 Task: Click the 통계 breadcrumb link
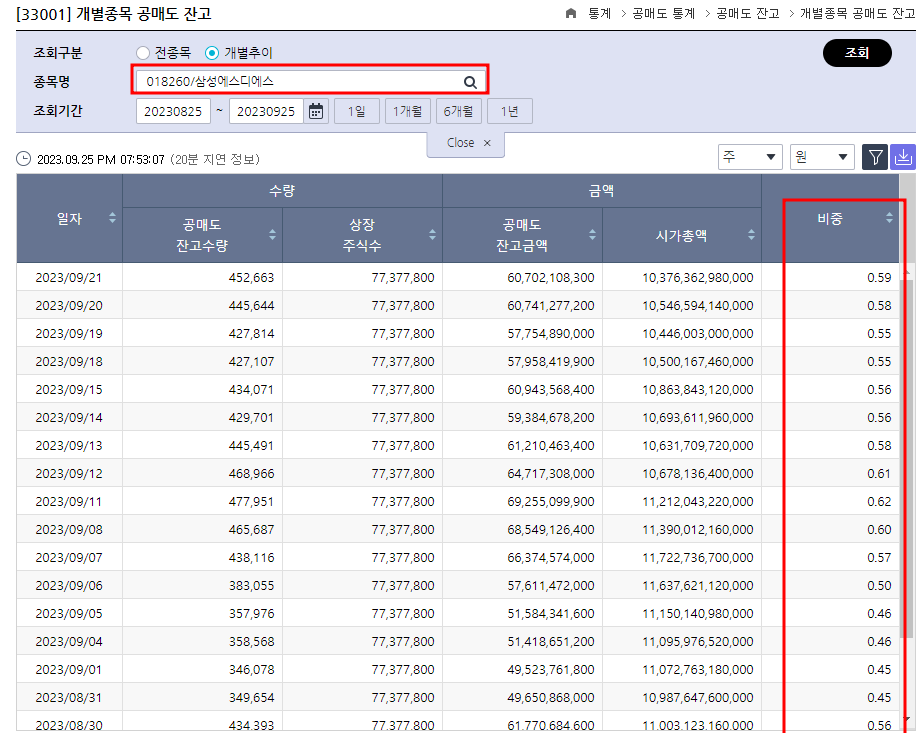(600, 13)
